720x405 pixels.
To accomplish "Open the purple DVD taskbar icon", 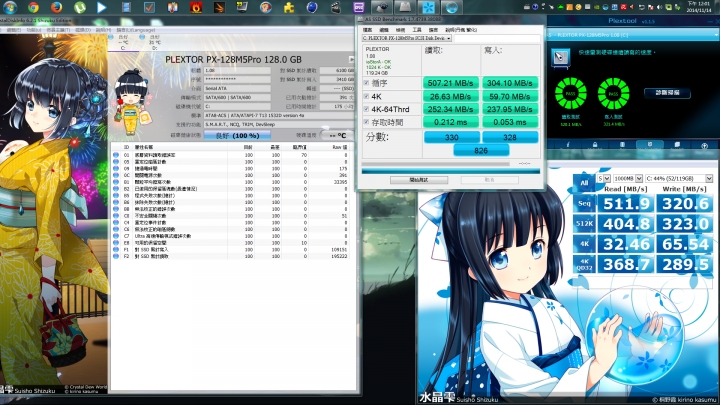I will 359,7.
